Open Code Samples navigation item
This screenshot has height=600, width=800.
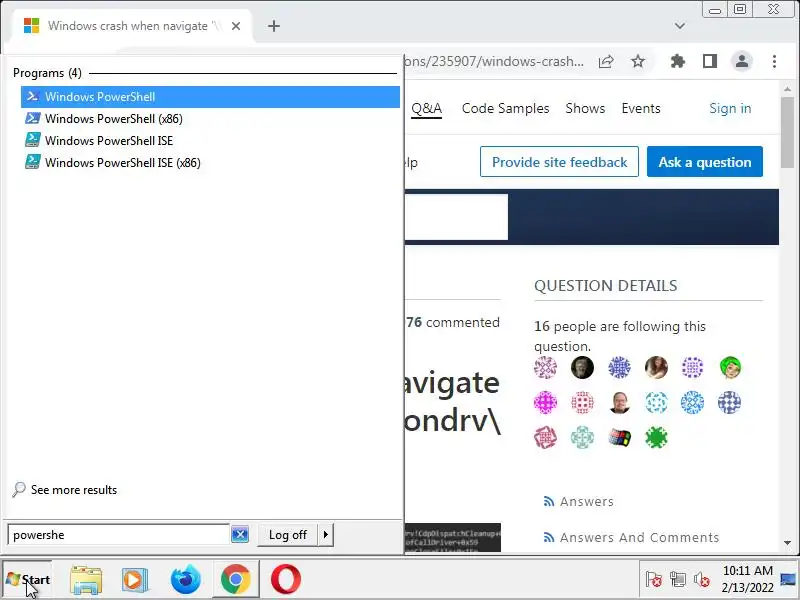[505, 108]
